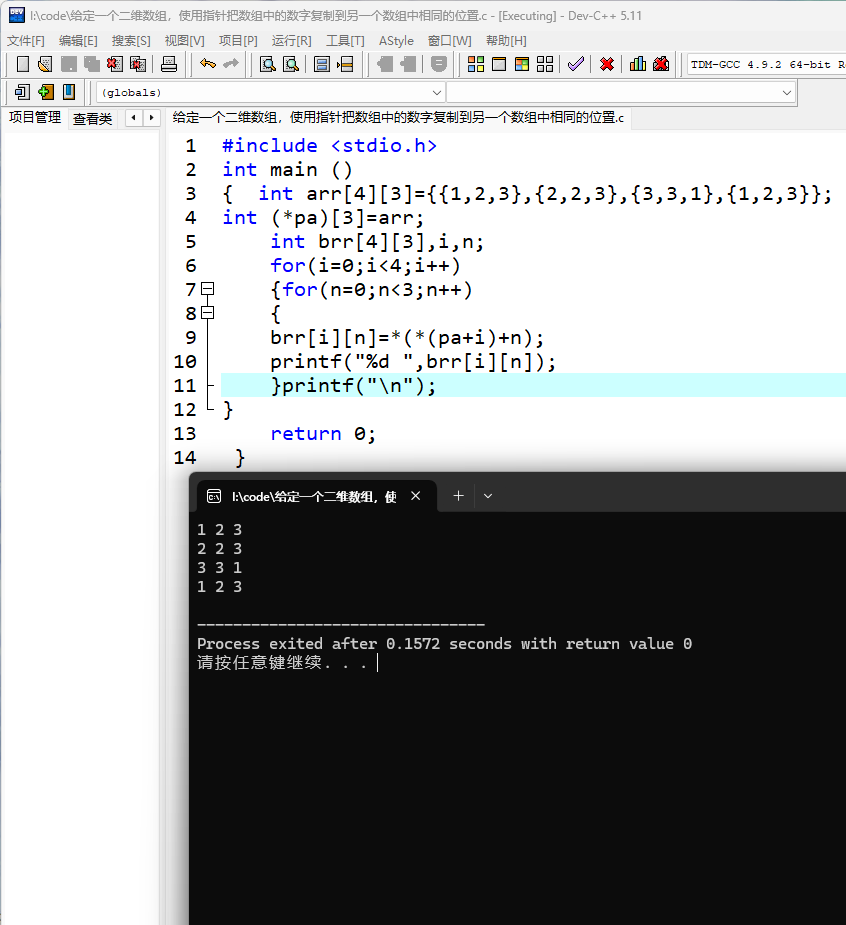
Task: Click the grayed Toggle comment icon
Action: pos(438,64)
